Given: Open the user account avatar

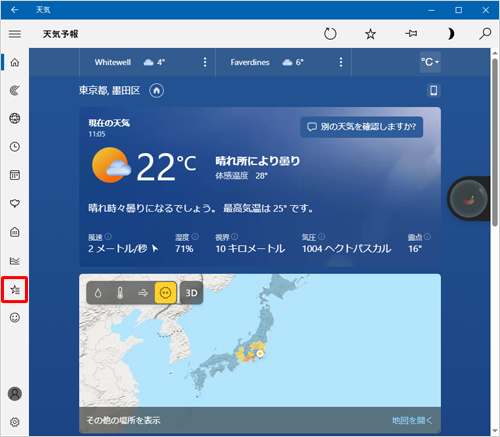Looking at the screenshot, I should [15, 394].
